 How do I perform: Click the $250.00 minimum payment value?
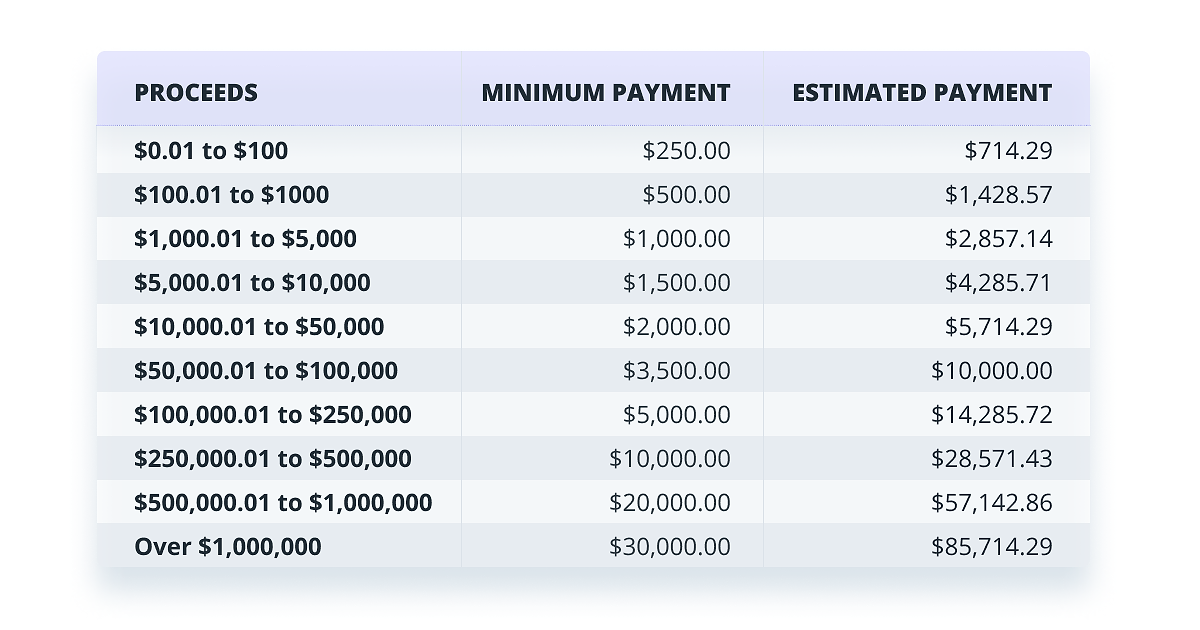coord(686,151)
